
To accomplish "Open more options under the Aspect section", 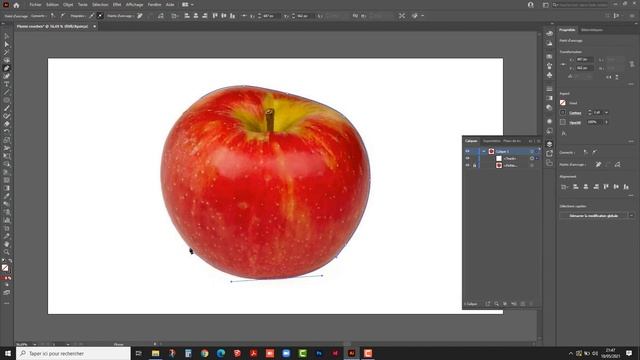I will pyautogui.click(x=631, y=141).
